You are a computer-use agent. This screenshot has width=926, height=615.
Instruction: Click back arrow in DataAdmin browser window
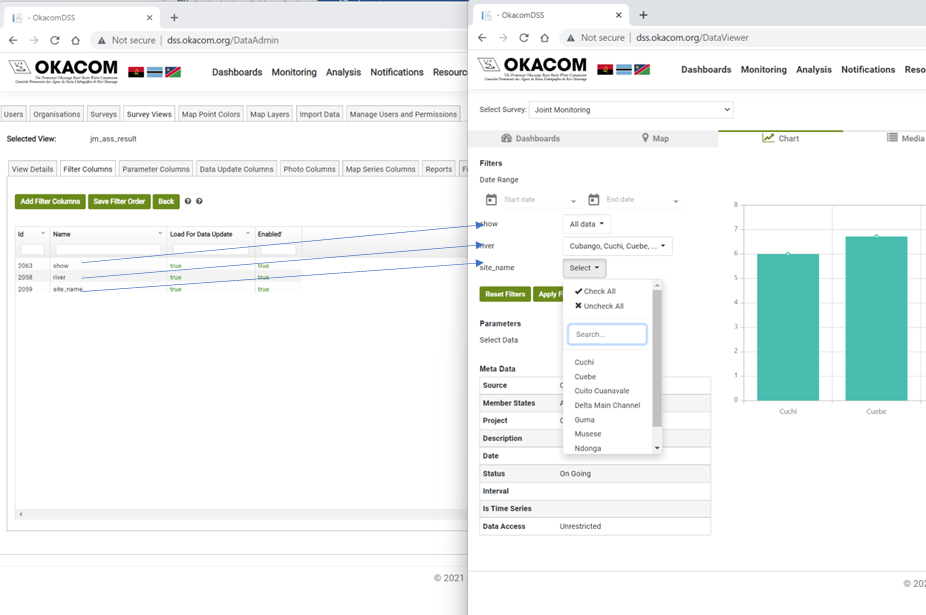point(13,40)
